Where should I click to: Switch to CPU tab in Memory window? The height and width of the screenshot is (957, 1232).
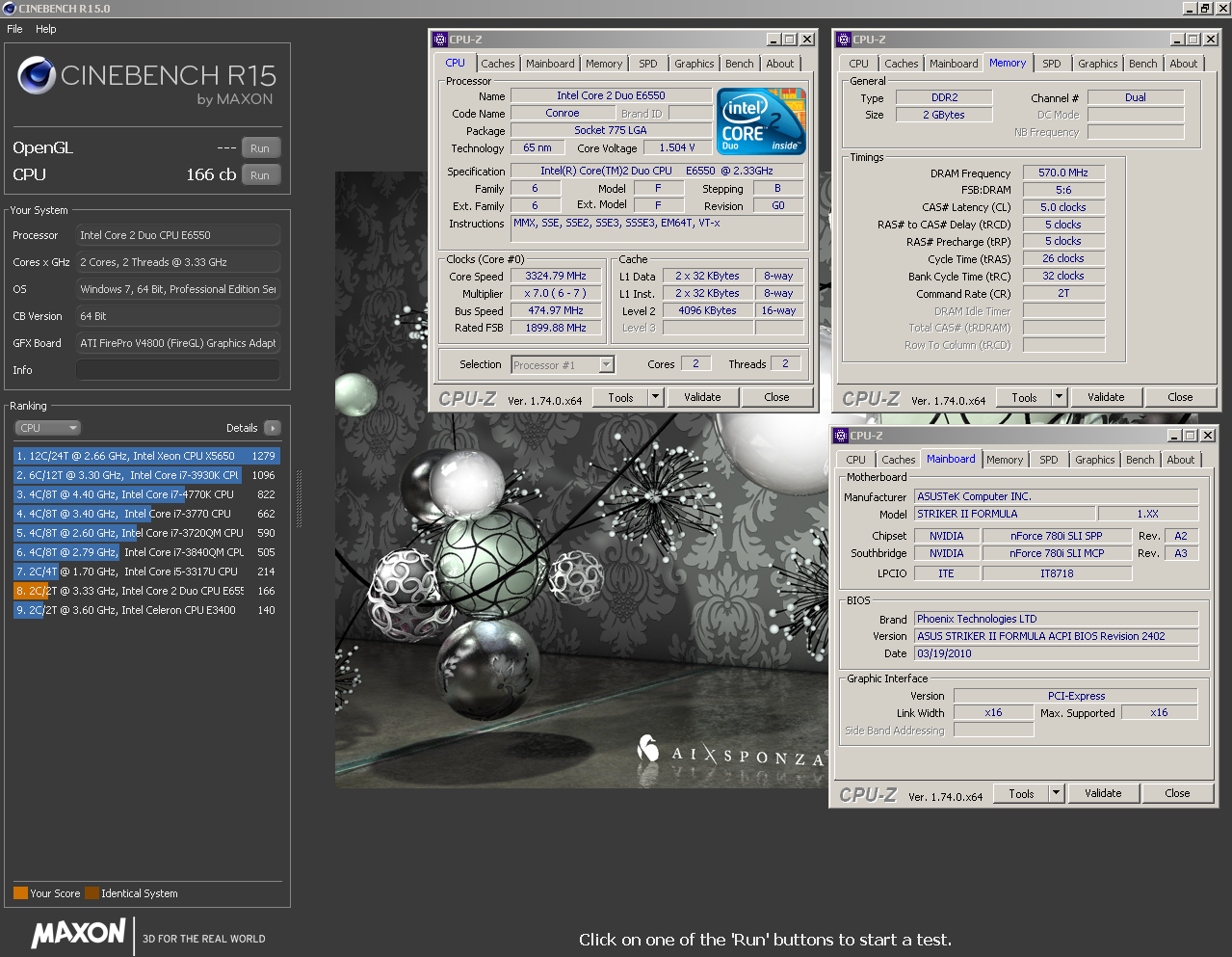[859, 64]
